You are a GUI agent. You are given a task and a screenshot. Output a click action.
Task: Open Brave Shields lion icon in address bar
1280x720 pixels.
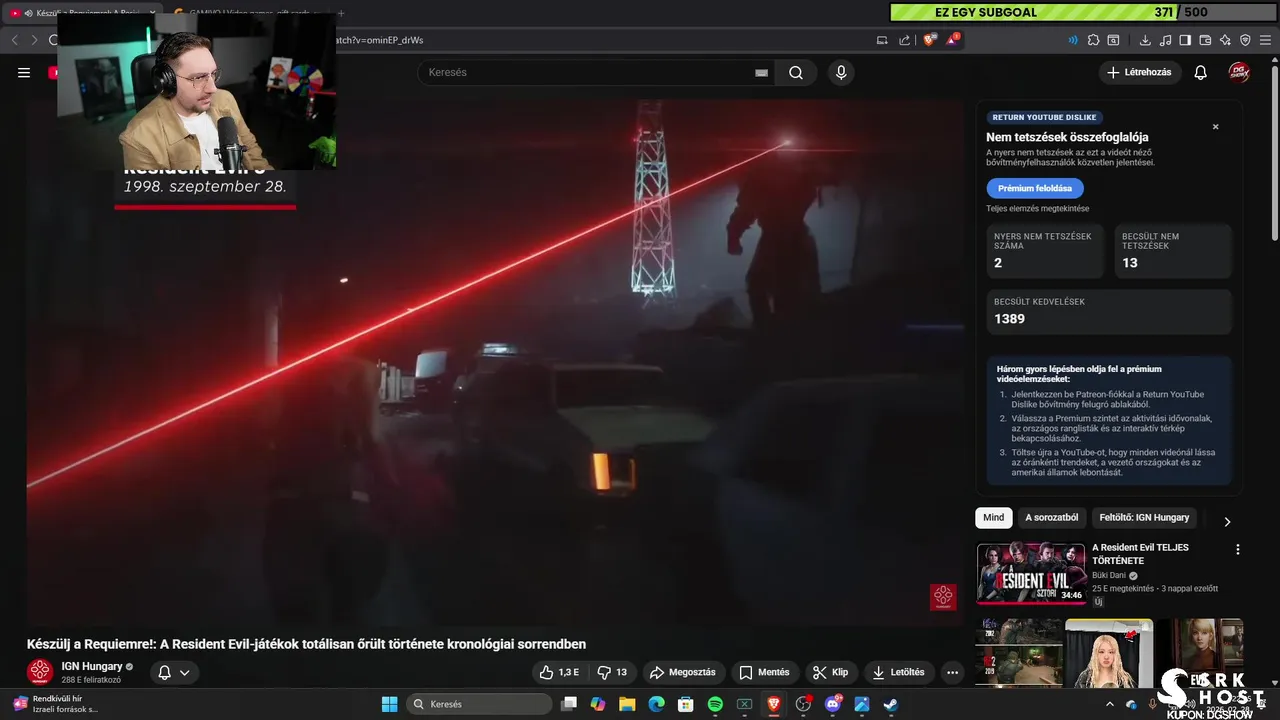(x=929, y=40)
